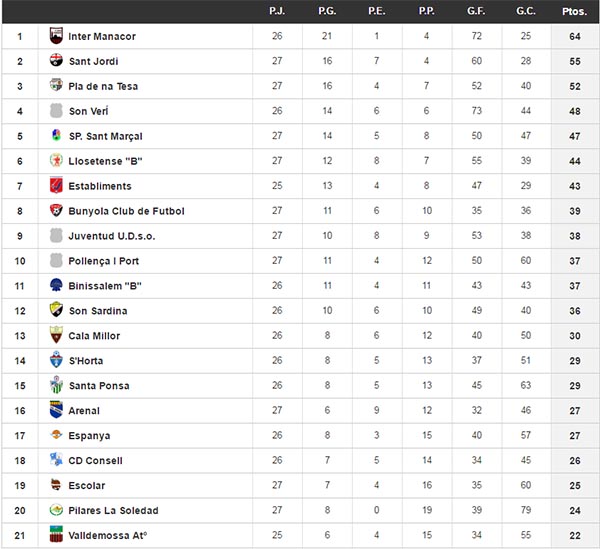Click the Arenal blue striped crest
Screen dimensions: 600x549
(x=56, y=410)
